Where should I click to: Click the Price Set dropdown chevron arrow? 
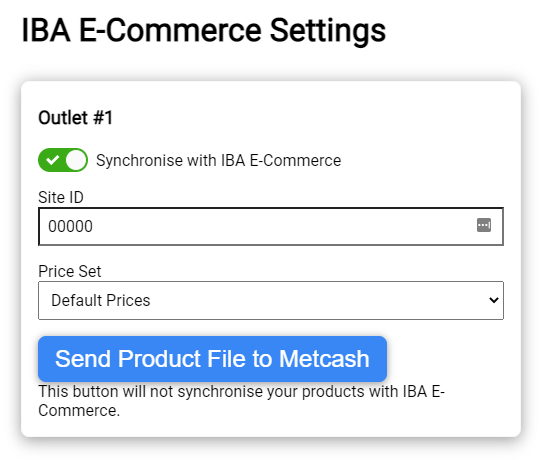(494, 300)
